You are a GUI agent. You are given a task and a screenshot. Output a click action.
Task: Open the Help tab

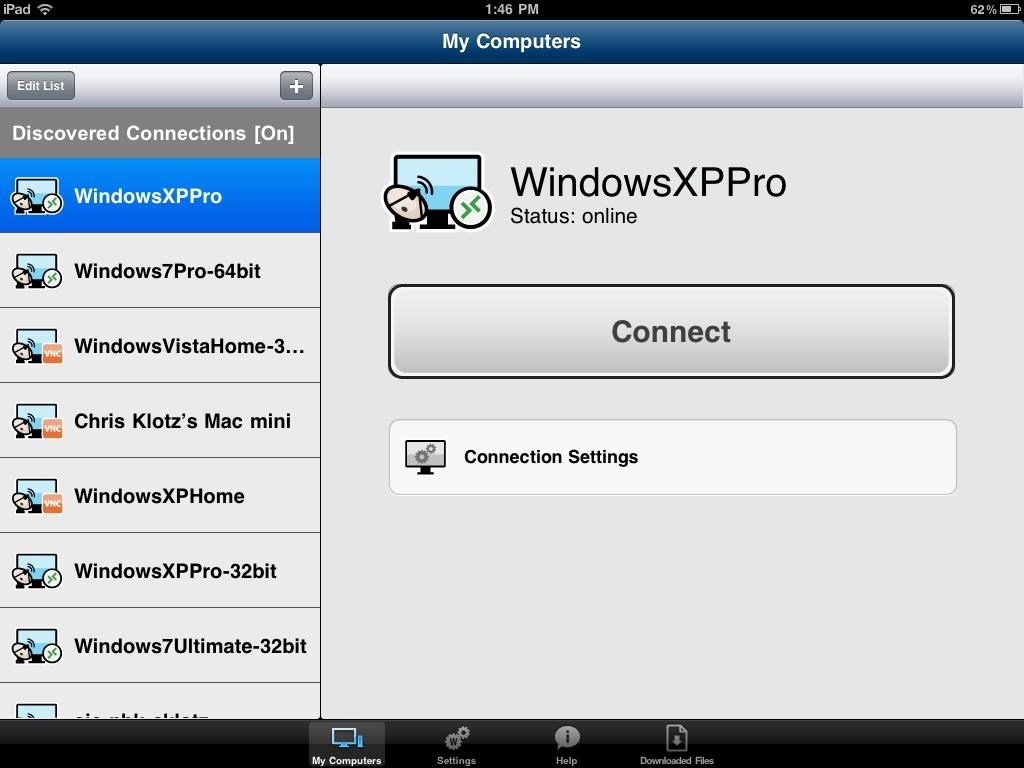[566, 744]
